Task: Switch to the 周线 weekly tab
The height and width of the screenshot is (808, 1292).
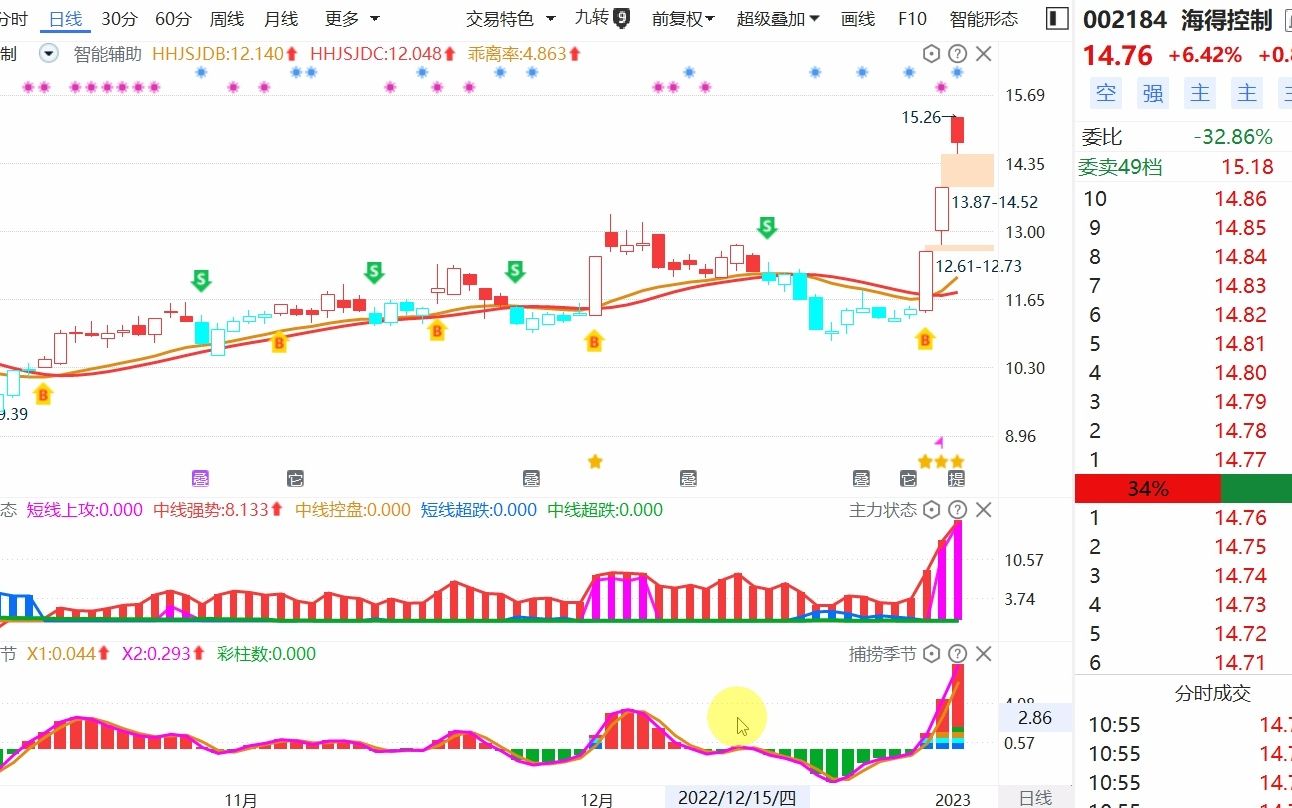Action: coord(227,18)
